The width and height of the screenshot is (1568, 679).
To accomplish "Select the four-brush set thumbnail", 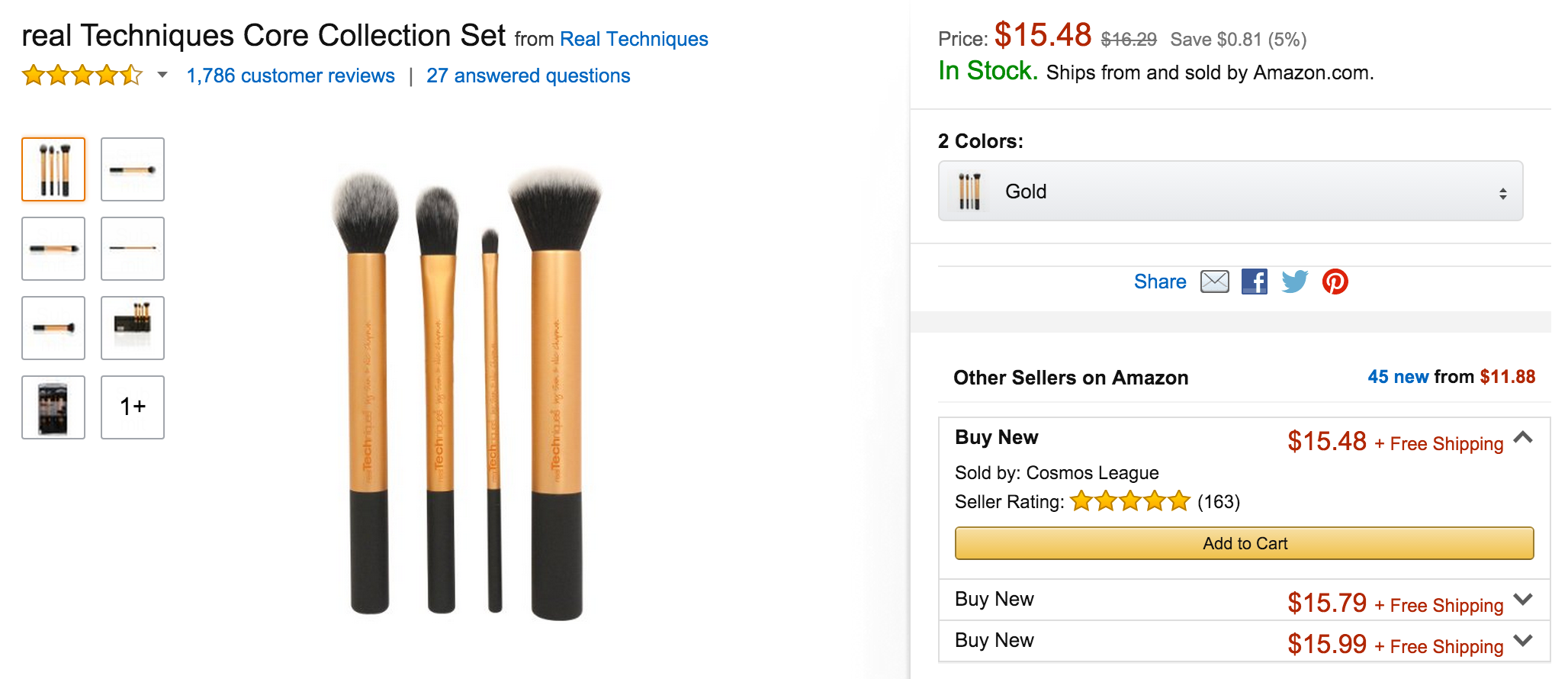I will [53, 169].
